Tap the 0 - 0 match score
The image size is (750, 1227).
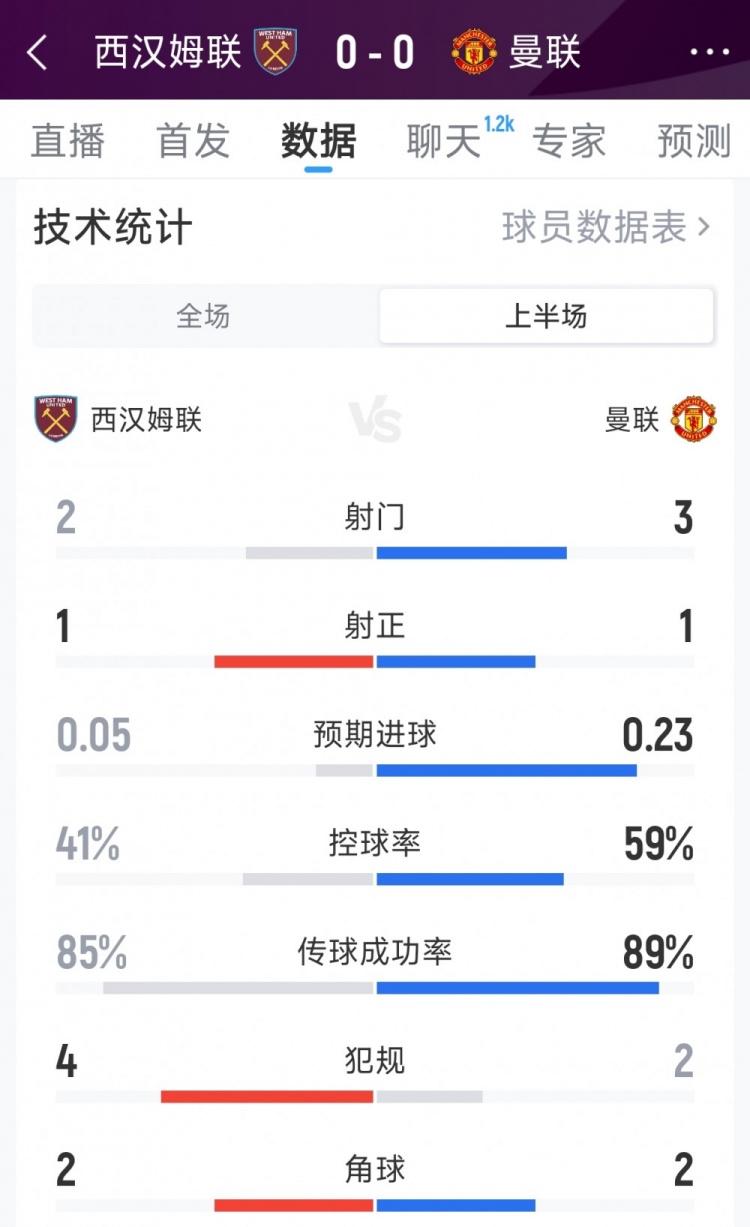375,52
